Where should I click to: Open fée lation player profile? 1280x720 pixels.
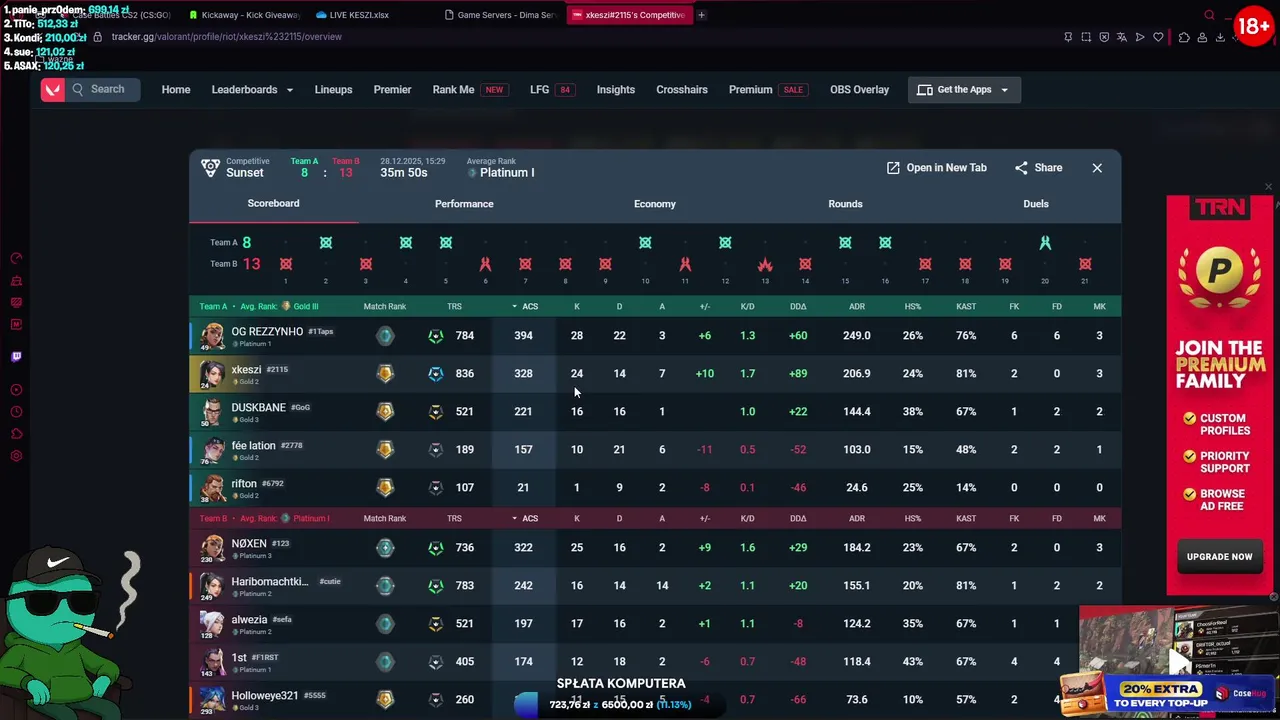(x=253, y=445)
